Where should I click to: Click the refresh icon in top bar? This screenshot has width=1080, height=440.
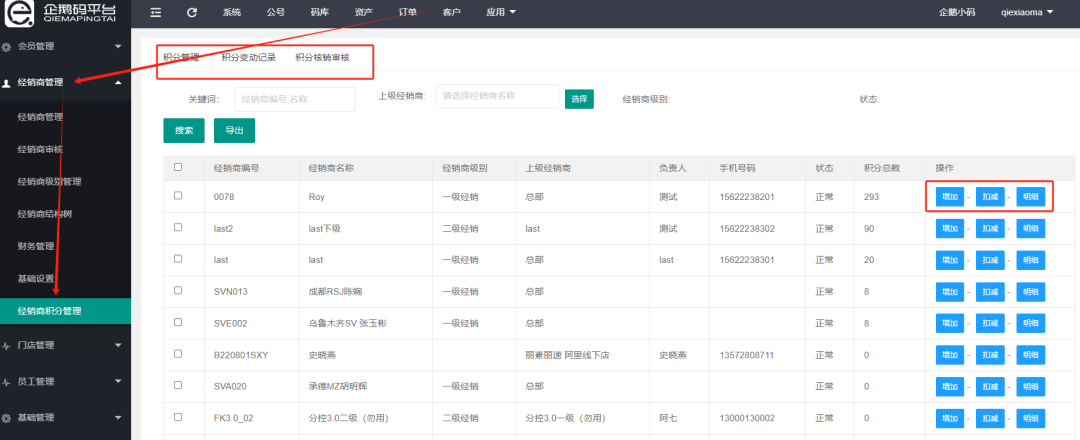pos(191,12)
